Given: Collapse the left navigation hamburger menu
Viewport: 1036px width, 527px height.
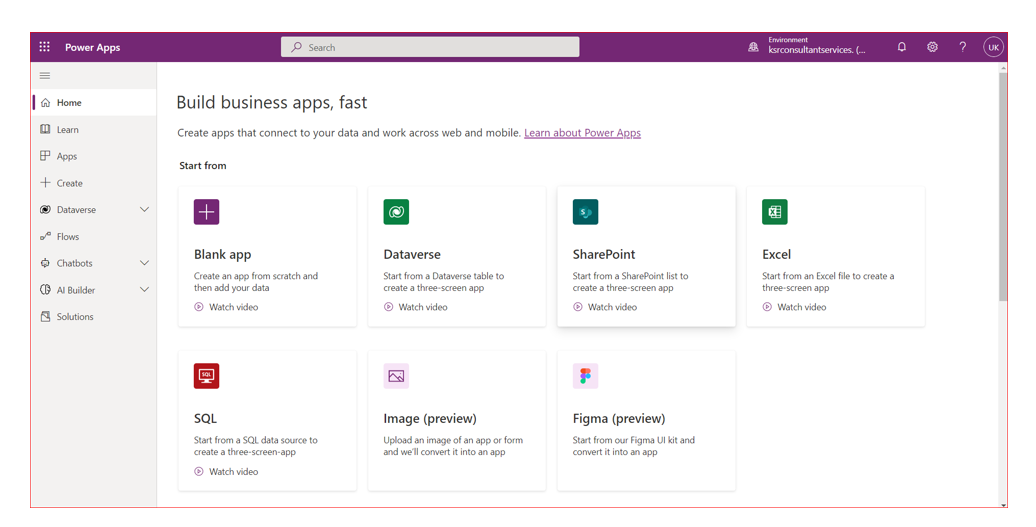Looking at the screenshot, I should (45, 76).
